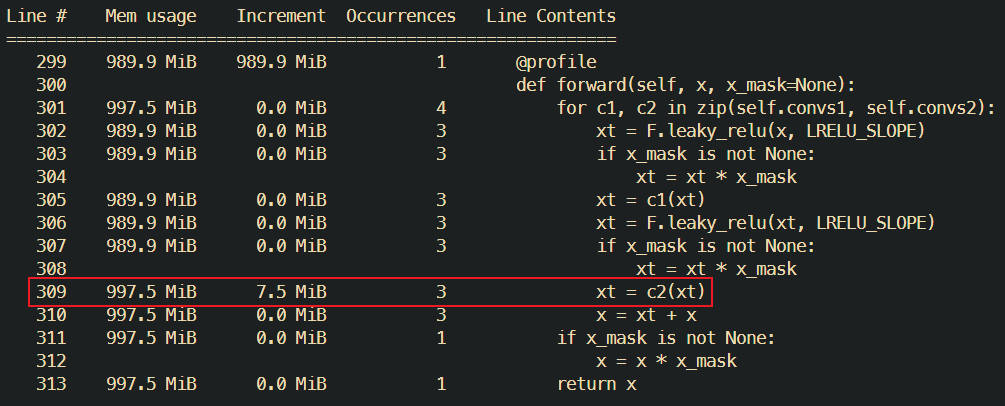This screenshot has height=406, width=1005.
Task: Click the 997.5 MiB memory usage on line 301
Action: click(151, 108)
